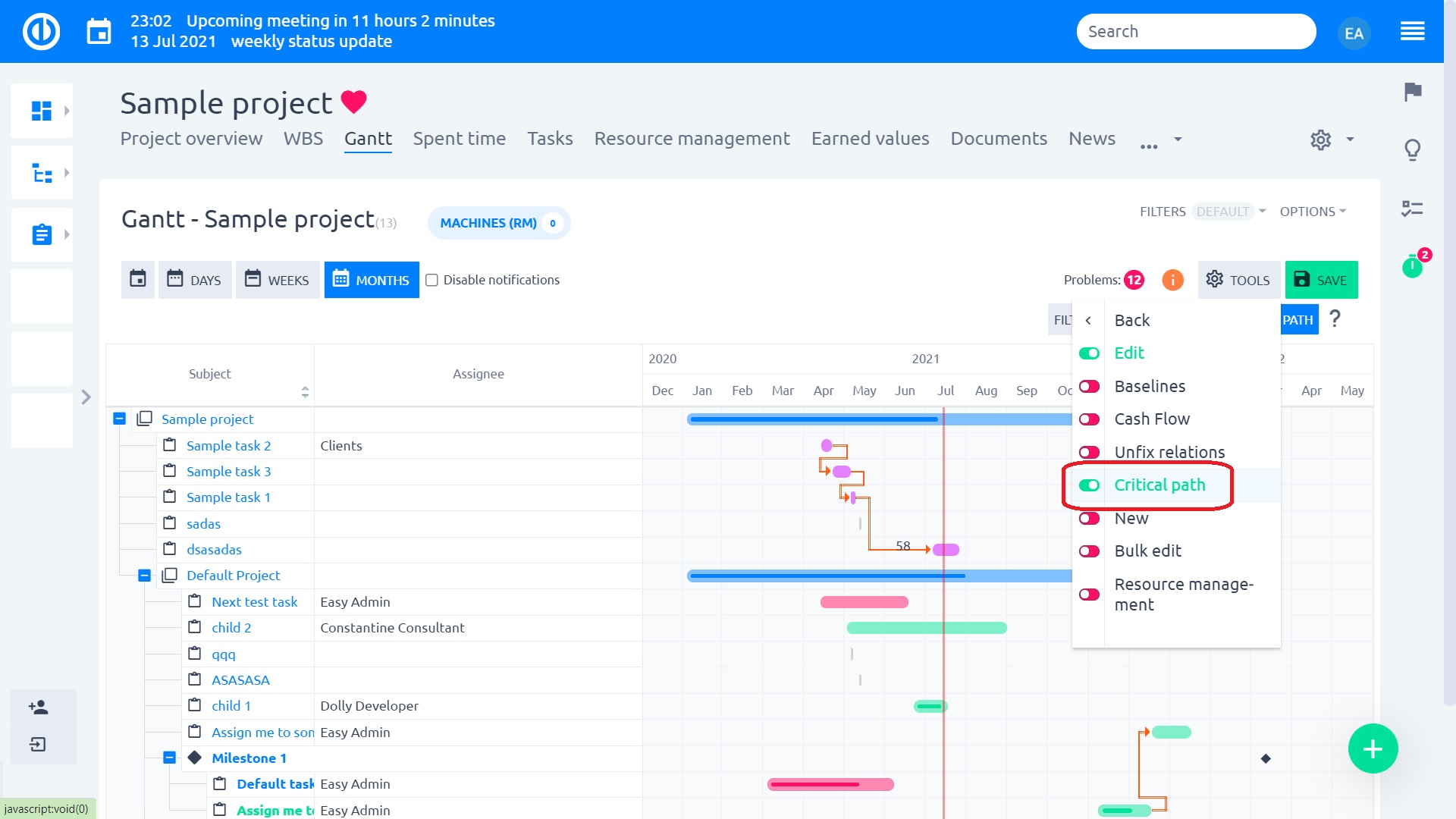This screenshot has height=819, width=1456.
Task: Check the Disable notifications checkbox
Action: click(431, 280)
